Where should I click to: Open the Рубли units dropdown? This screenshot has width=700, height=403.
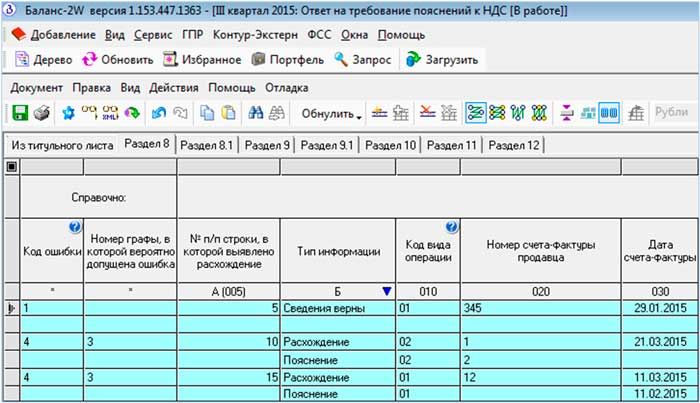pos(675,112)
